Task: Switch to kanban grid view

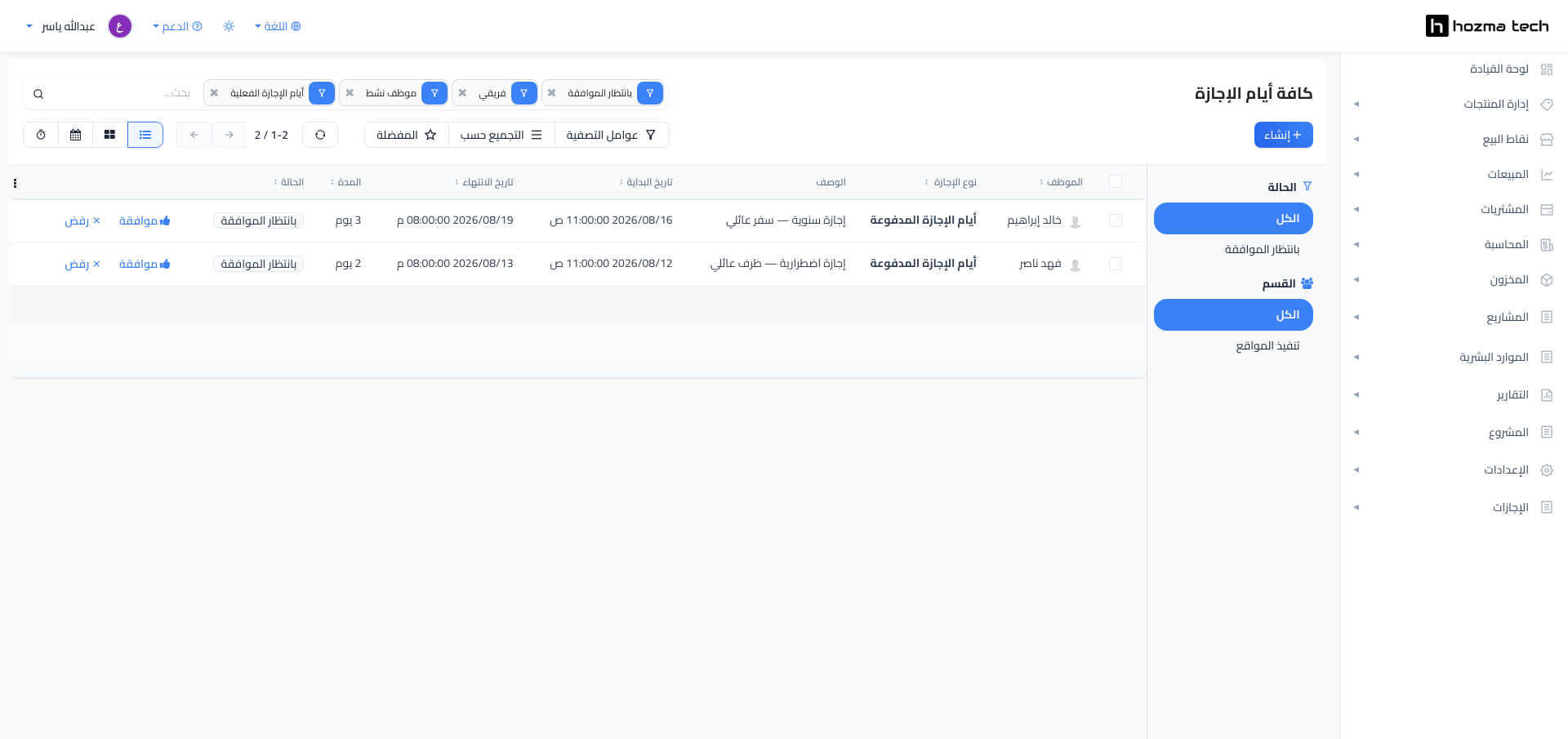Action: [109, 135]
